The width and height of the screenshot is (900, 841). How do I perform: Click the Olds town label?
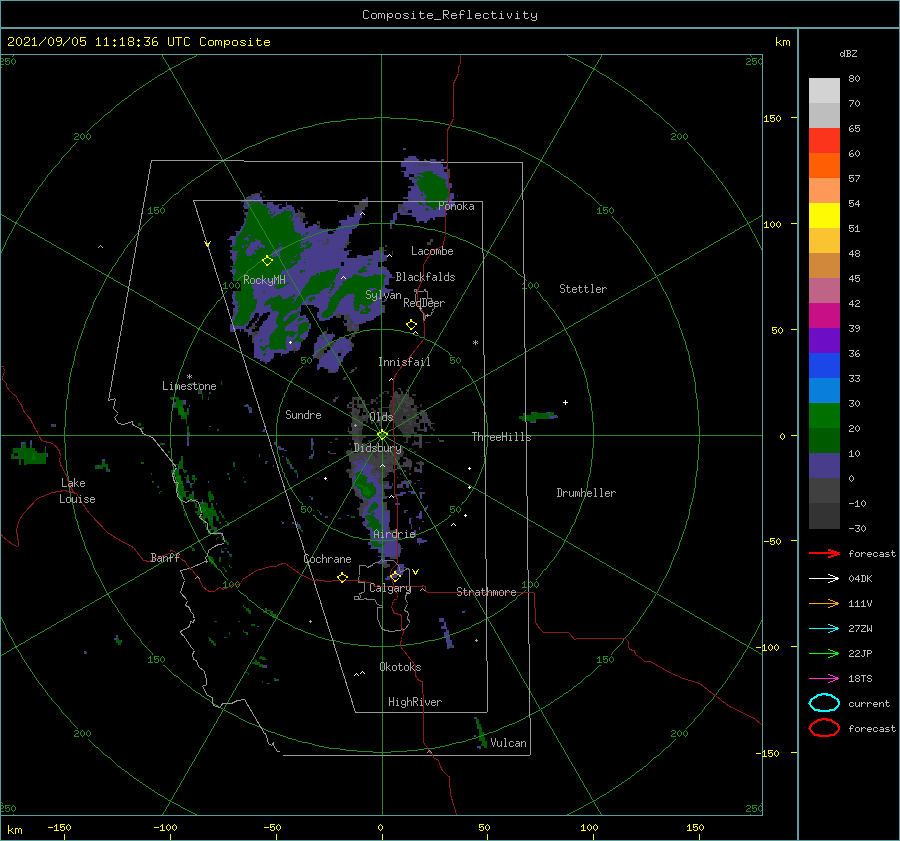[381, 417]
